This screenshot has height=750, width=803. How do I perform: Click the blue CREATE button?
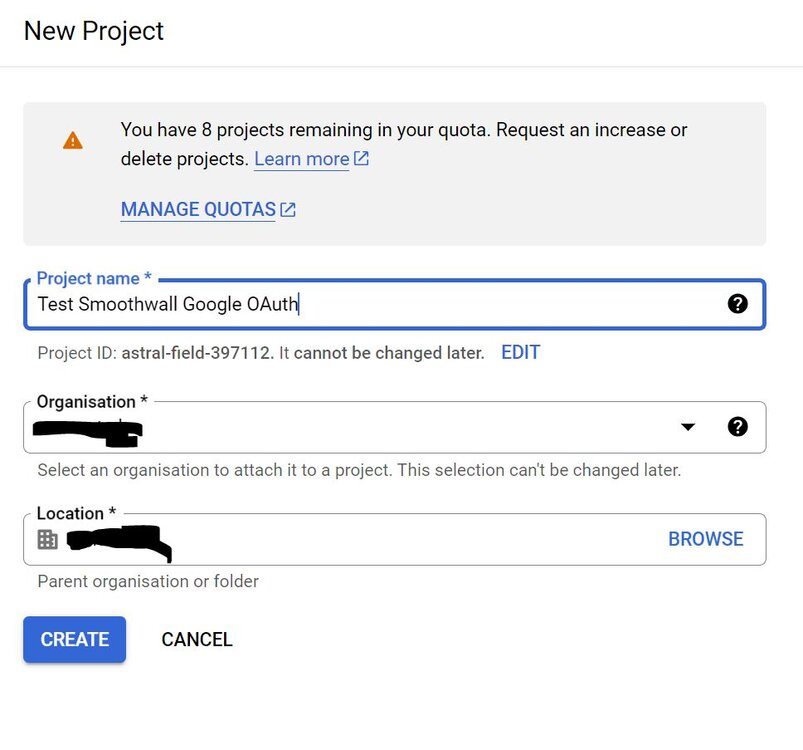pyautogui.click(x=74, y=639)
